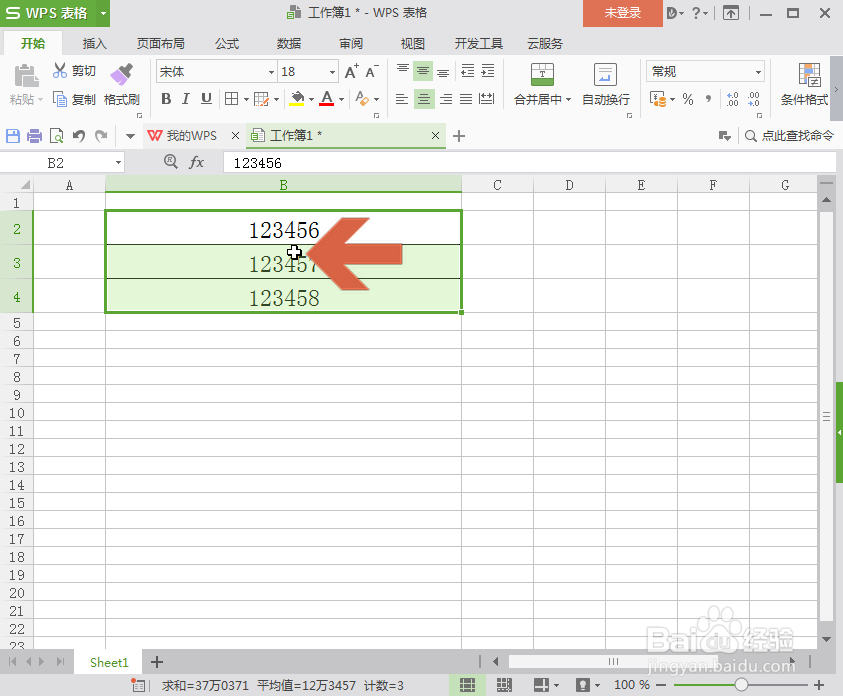Apply comma thousands separator style
Image resolution: width=843 pixels, height=696 pixels.
click(x=708, y=99)
